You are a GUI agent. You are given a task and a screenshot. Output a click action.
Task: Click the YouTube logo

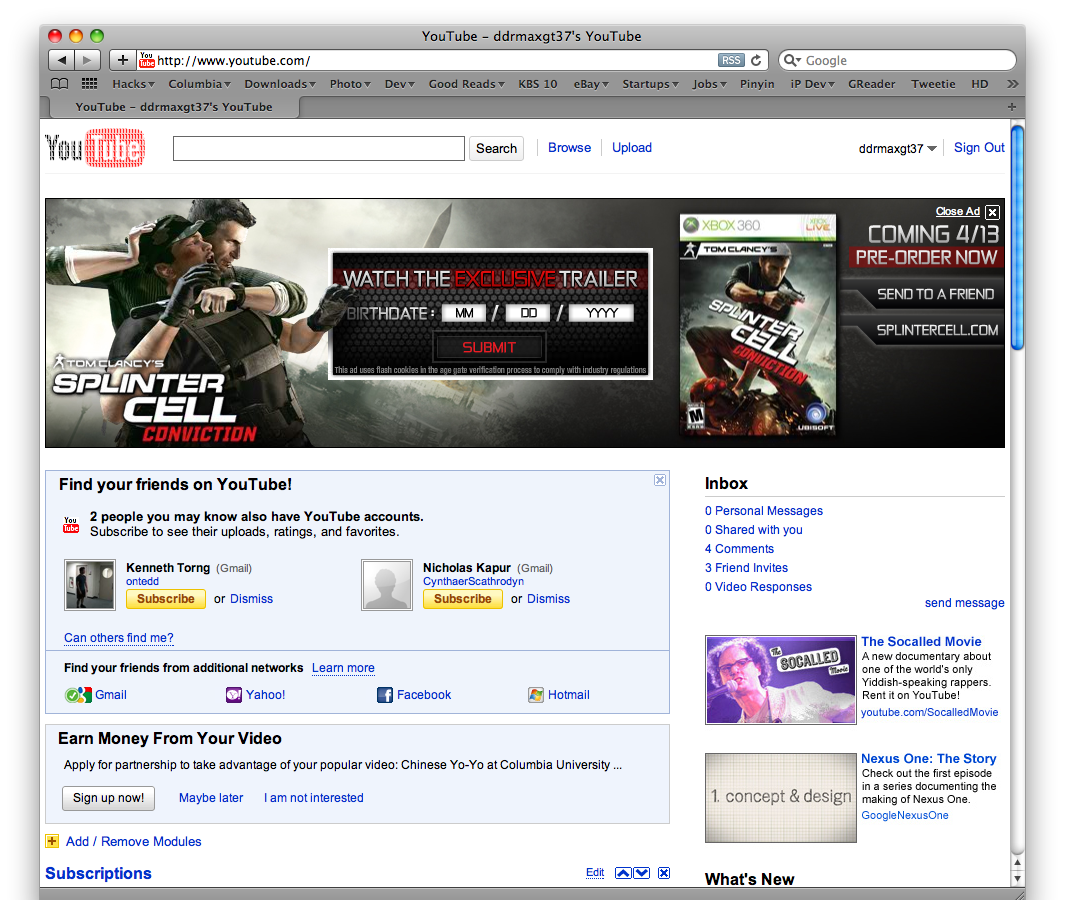click(x=95, y=147)
